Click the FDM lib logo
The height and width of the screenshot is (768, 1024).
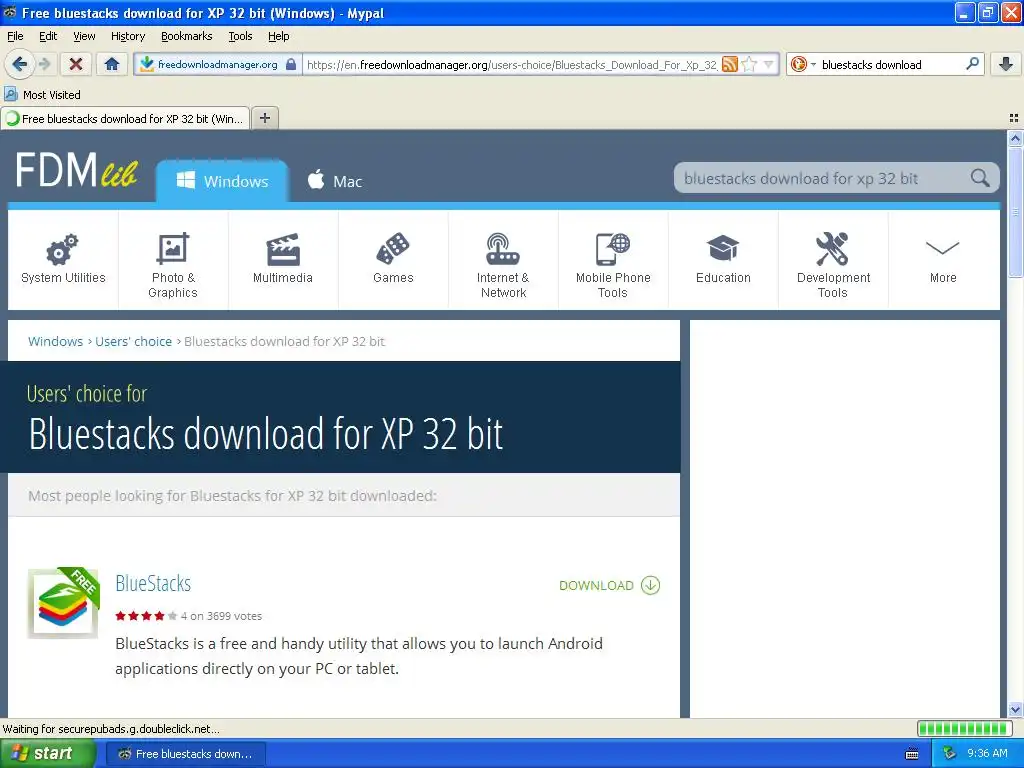pos(76,170)
